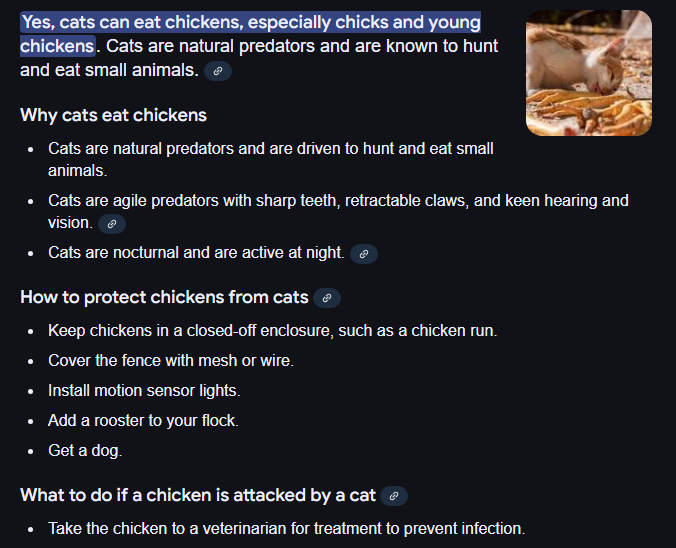
Task: Click the 'Why cats eat chickens' heading
Action: [x=113, y=115]
